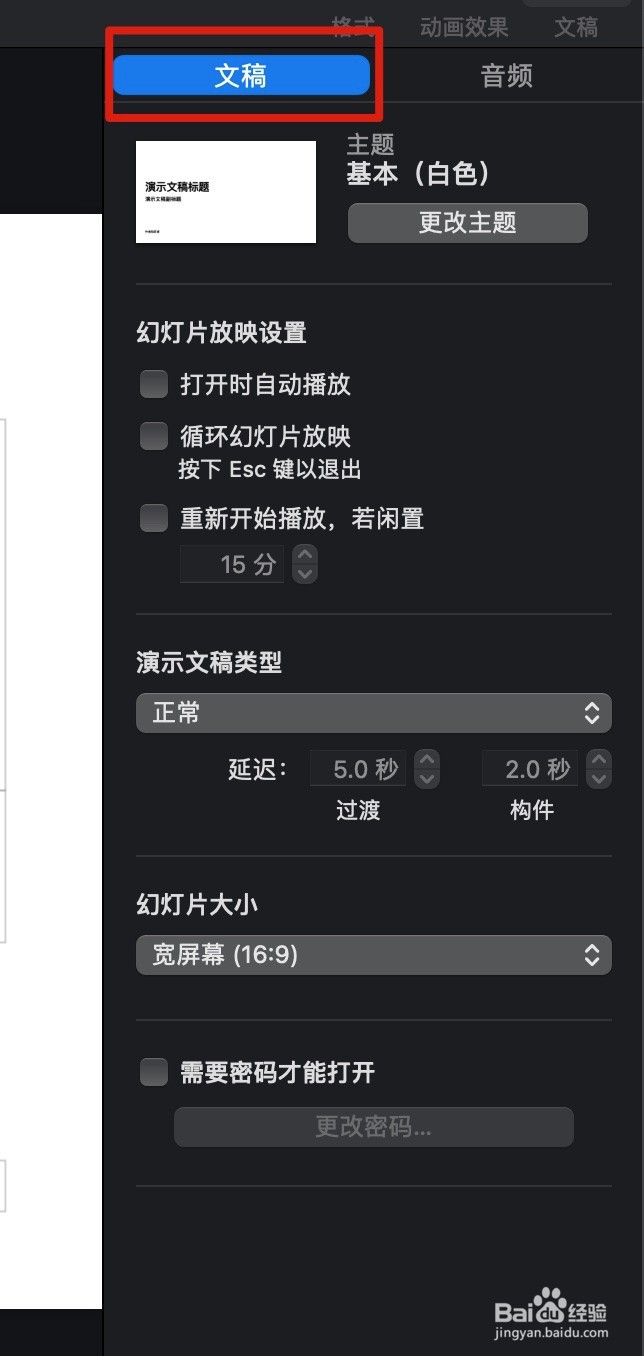
Task: Check 重新开始播放，若闲置 option
Action: point(153,518)
